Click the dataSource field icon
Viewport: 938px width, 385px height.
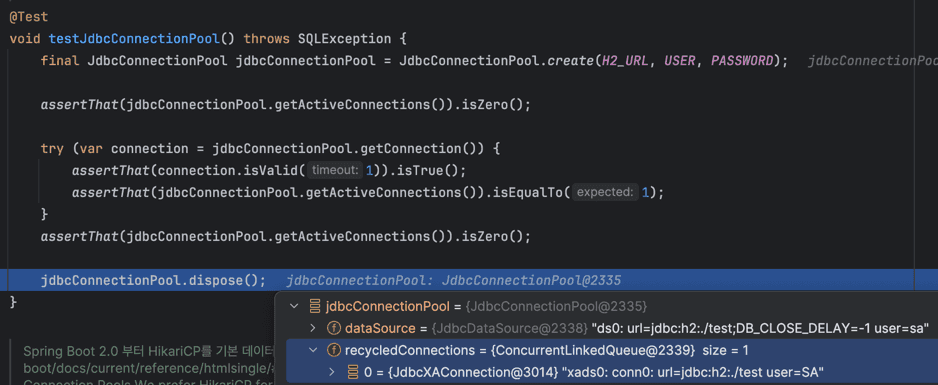tap(333, 328)
